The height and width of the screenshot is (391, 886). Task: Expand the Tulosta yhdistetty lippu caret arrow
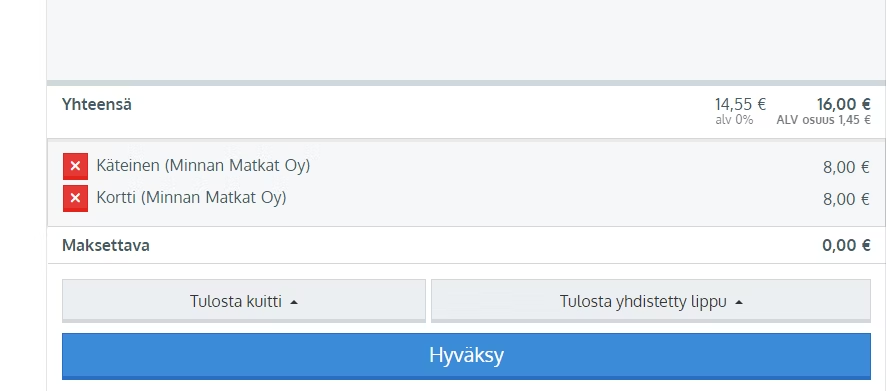tap(739, 302)
